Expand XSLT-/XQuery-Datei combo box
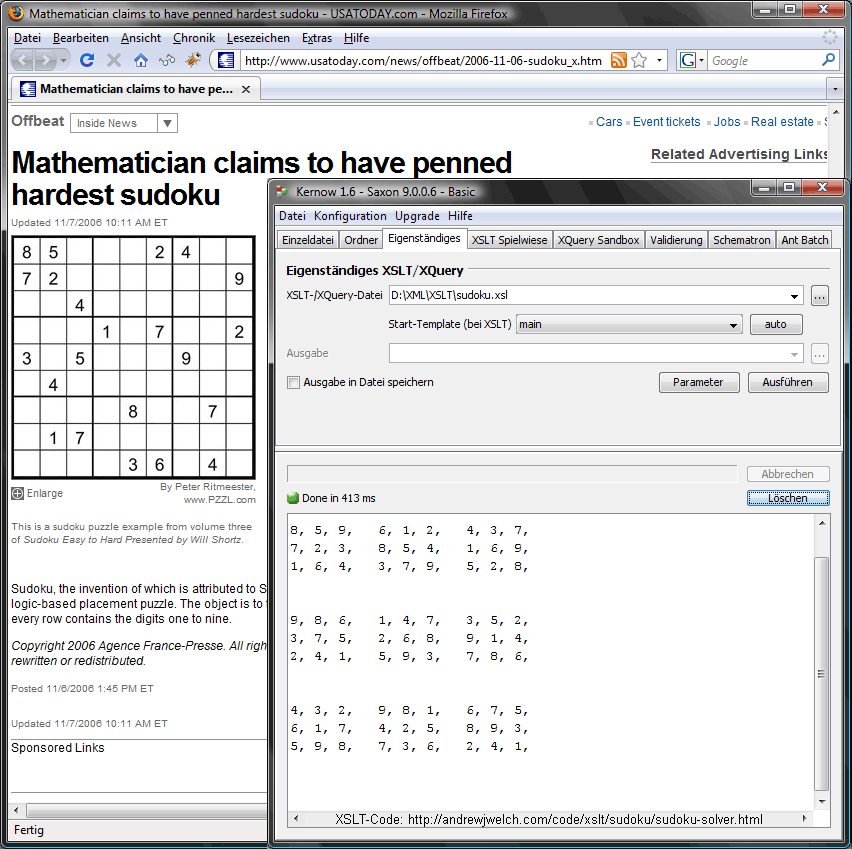Image resolution: width=852 pixels, height=849 pixels. (794, 296)
